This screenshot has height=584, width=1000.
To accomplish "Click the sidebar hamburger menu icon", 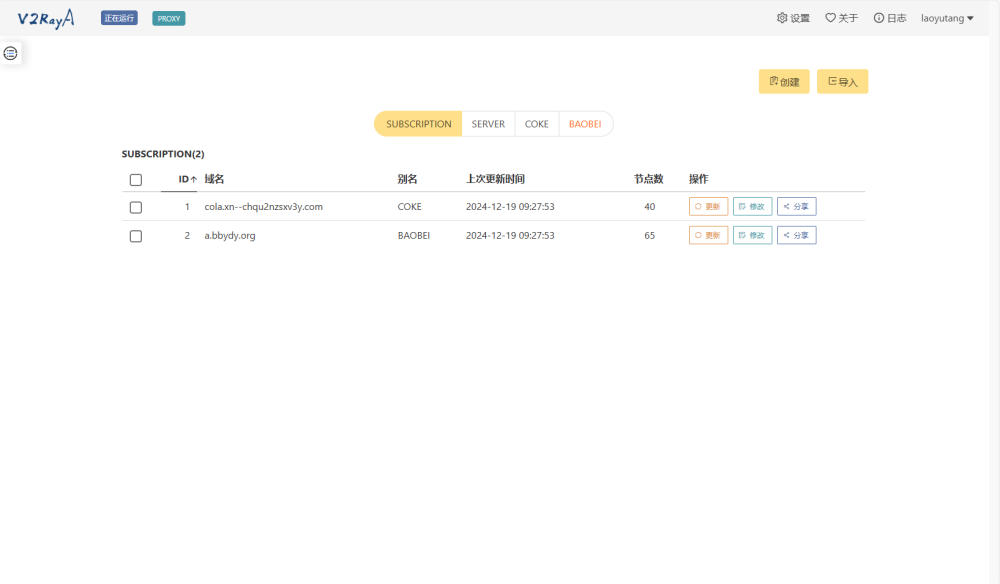I will pos(11,53).
